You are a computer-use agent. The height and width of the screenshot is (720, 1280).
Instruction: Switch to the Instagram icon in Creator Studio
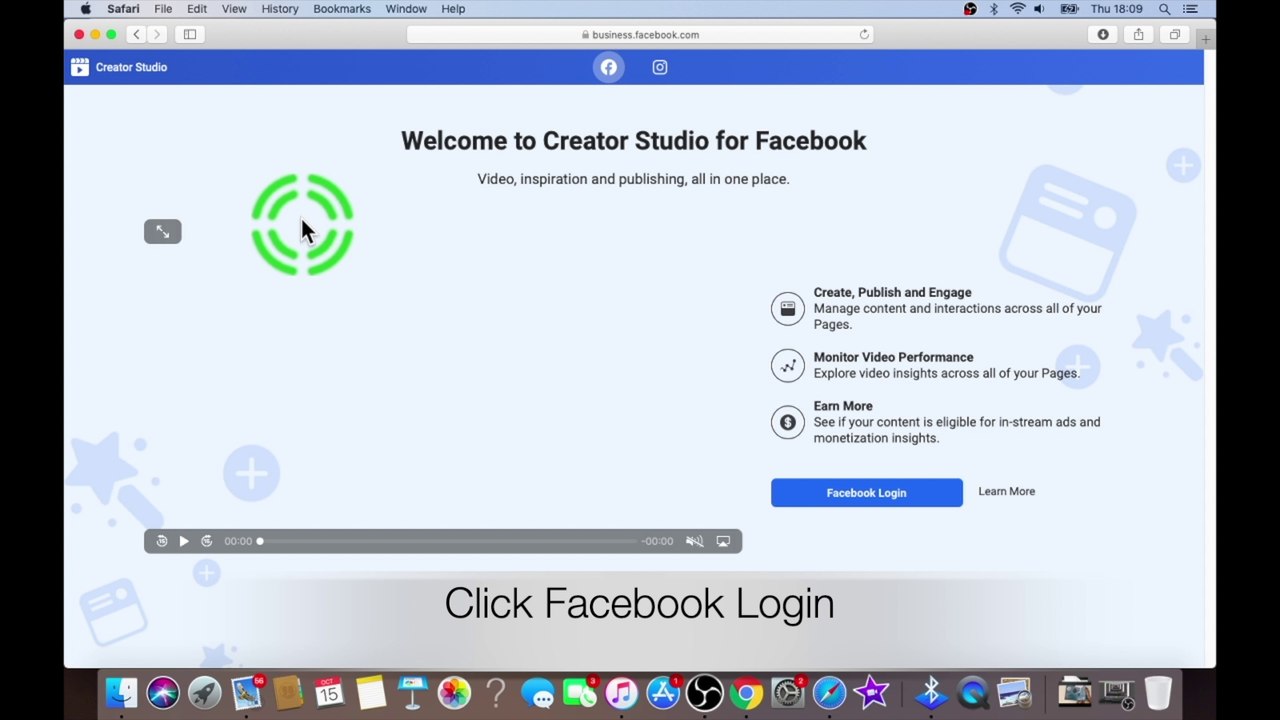pyautogui.click(x=660, y=67)
